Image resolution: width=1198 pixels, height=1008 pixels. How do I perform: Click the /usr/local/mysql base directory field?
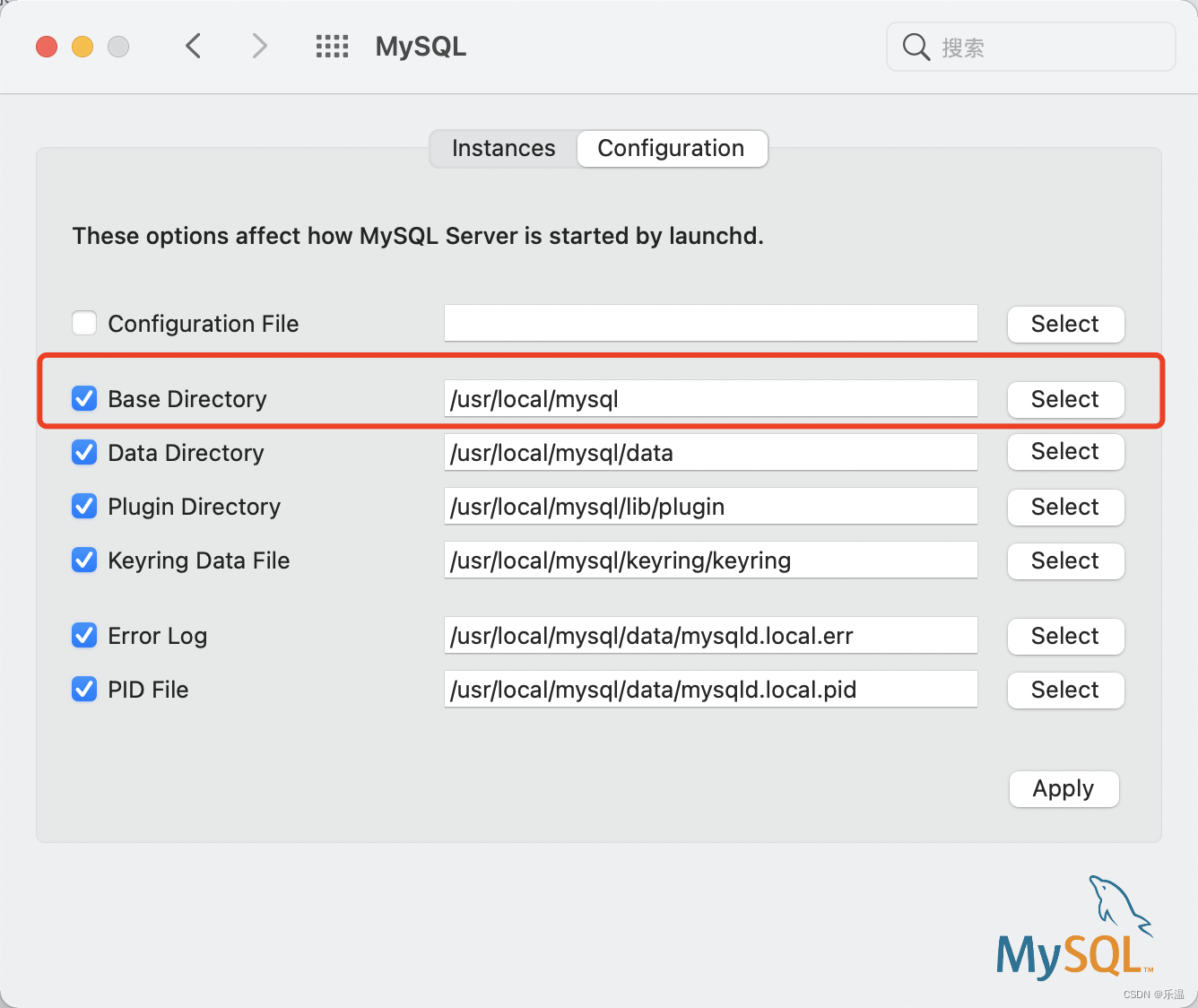tap(711, 398)
